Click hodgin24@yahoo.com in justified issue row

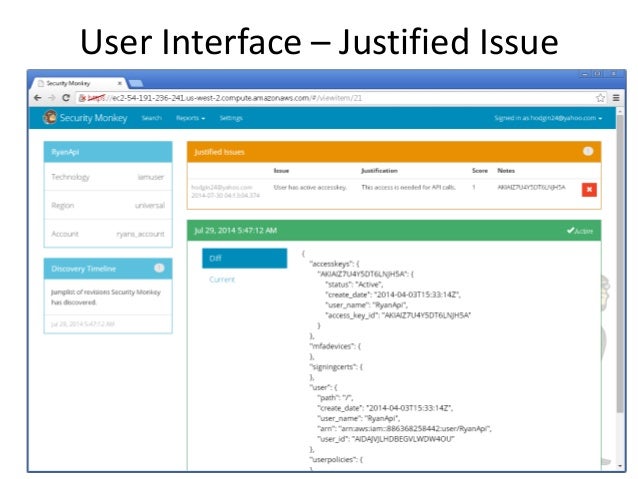[x=222, y=187]
